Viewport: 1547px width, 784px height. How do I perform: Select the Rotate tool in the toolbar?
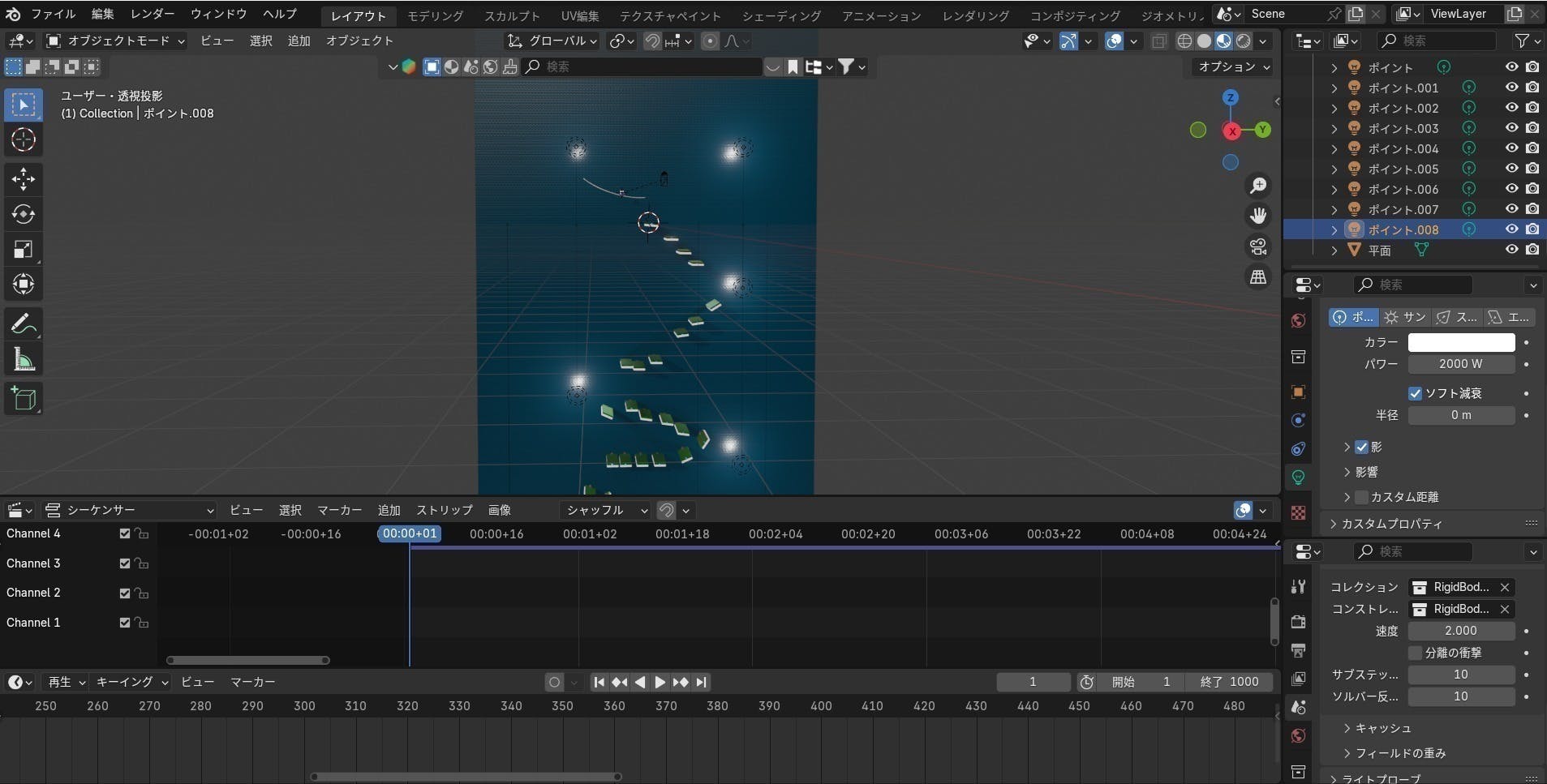tap(24, 214)
